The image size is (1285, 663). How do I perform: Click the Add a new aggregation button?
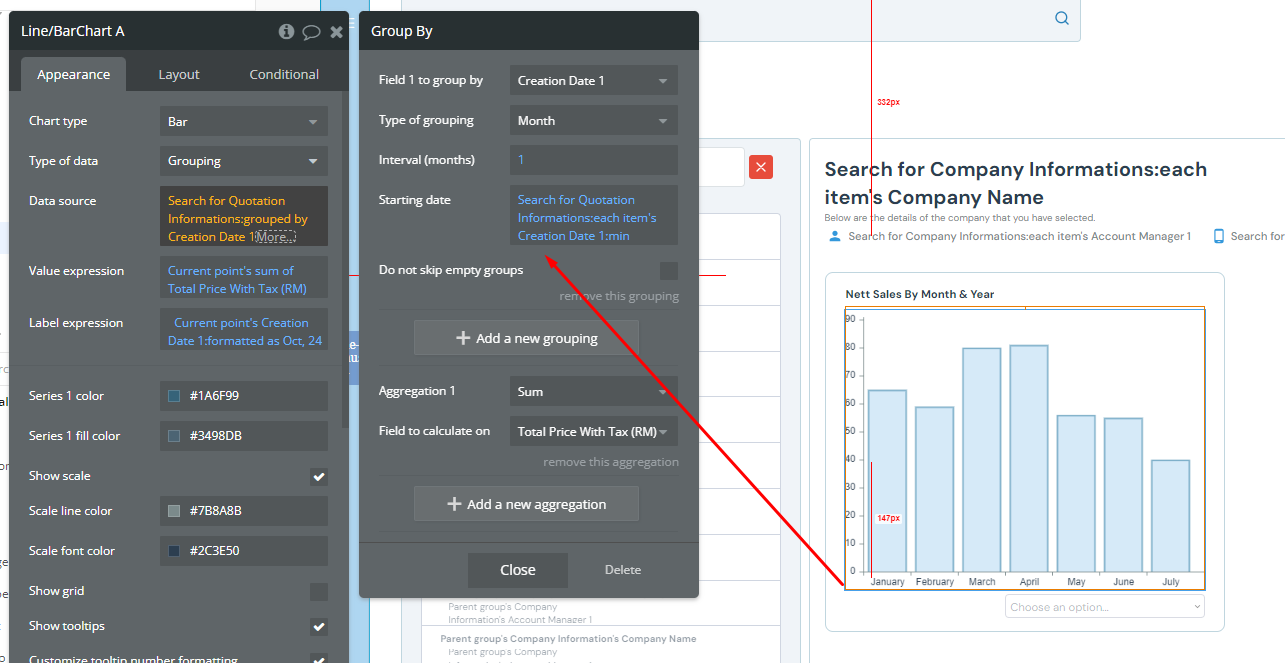coord(526,504)
